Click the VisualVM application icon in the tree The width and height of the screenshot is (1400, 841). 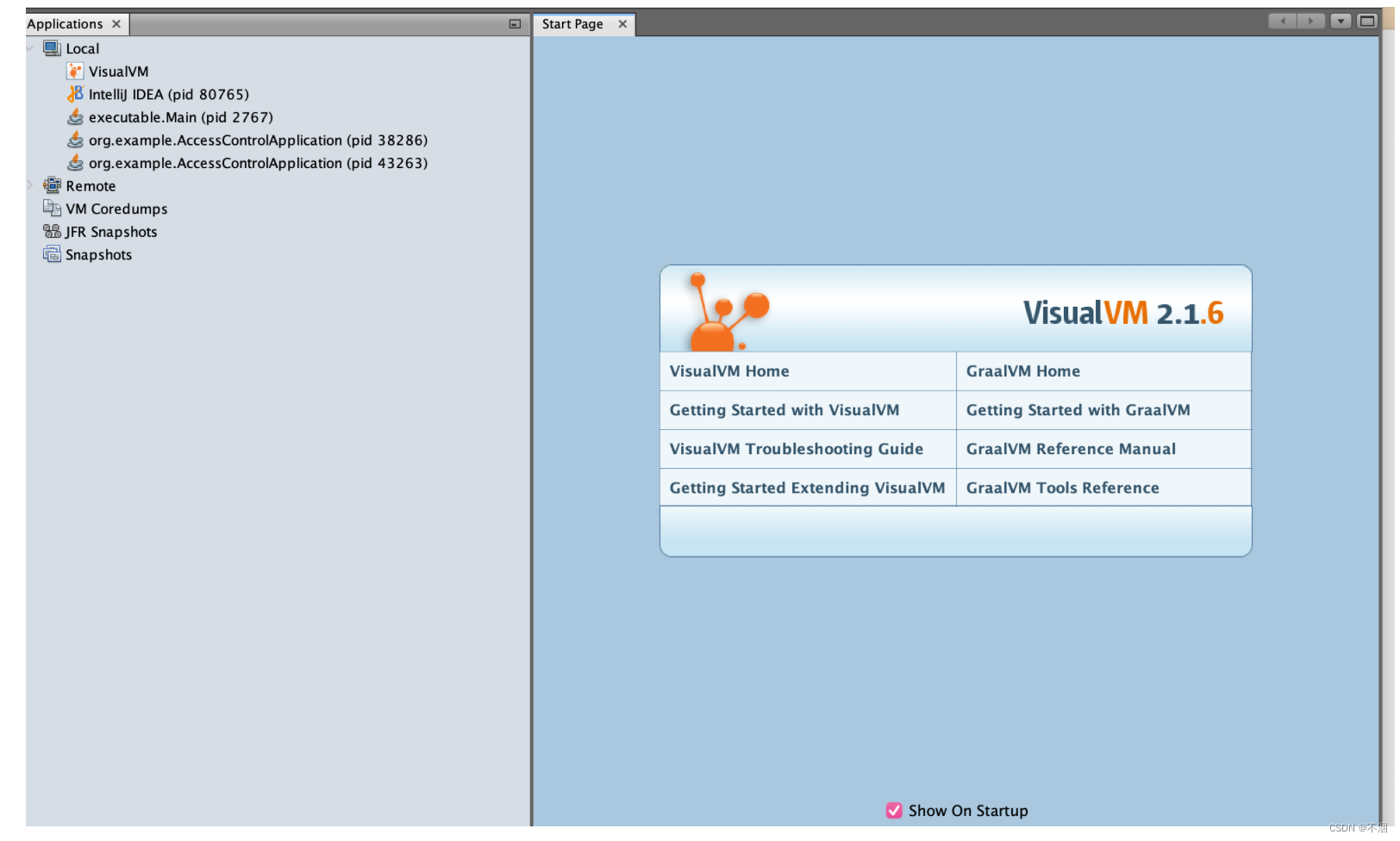[x=75, y=72]
